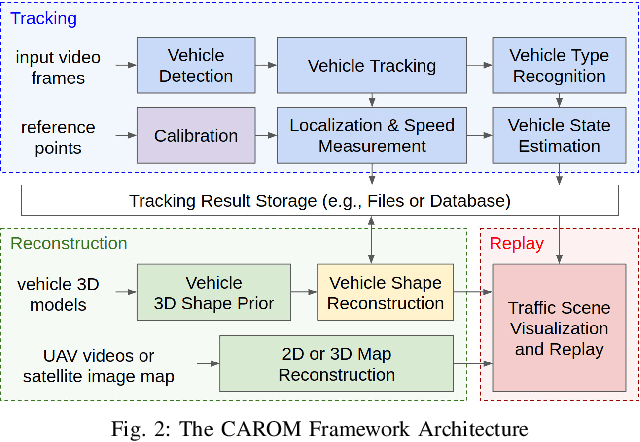The width and height of the screenshot is (640, 442).
Task: Select the Vehicle 3D Shape Prior box
Action: (x=213, y=292)
